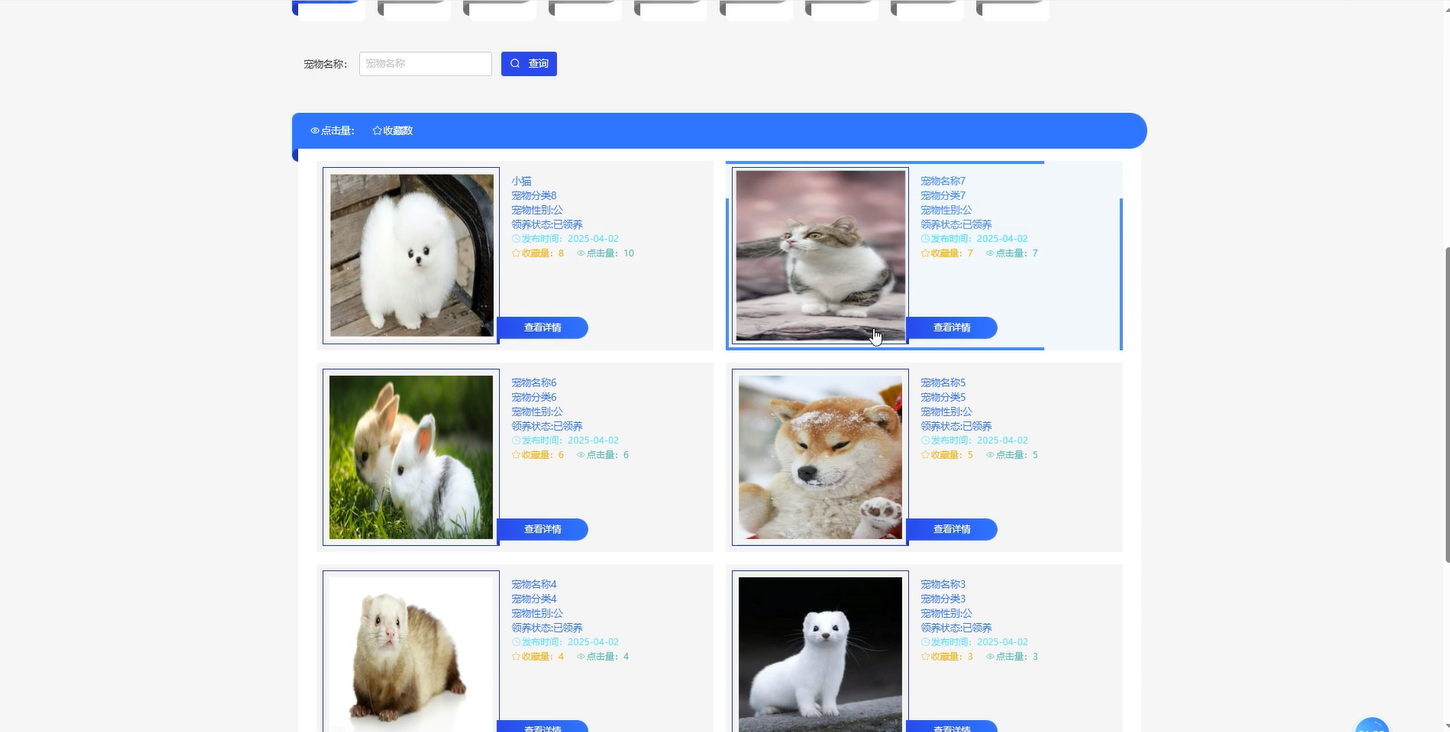This screenshot has height=732, width=1450.
Task: Click 查看详情 for 宠物名称7
Action: point(951,328)
